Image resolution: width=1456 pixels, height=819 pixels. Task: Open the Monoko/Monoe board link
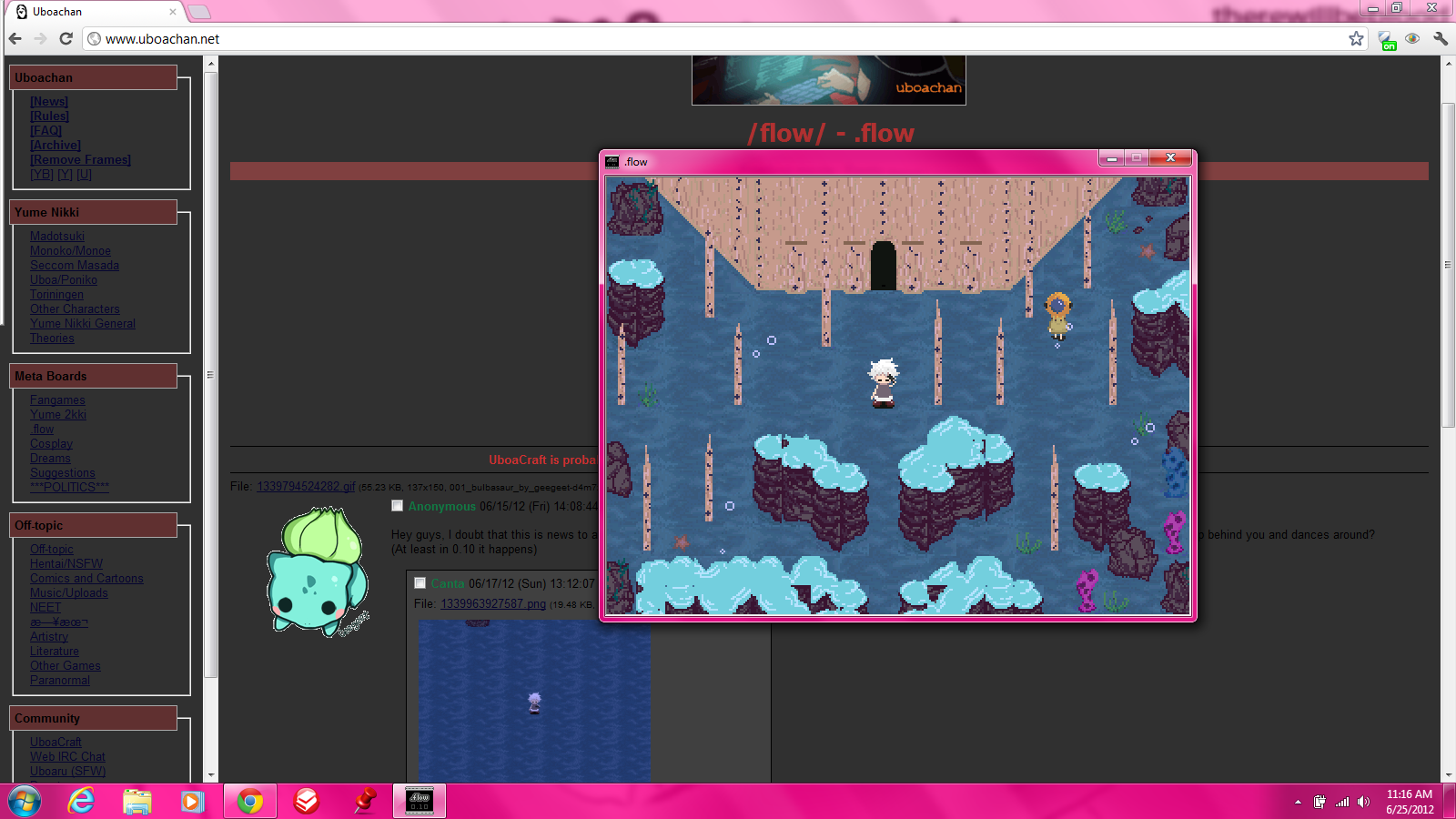coord(70,251)
